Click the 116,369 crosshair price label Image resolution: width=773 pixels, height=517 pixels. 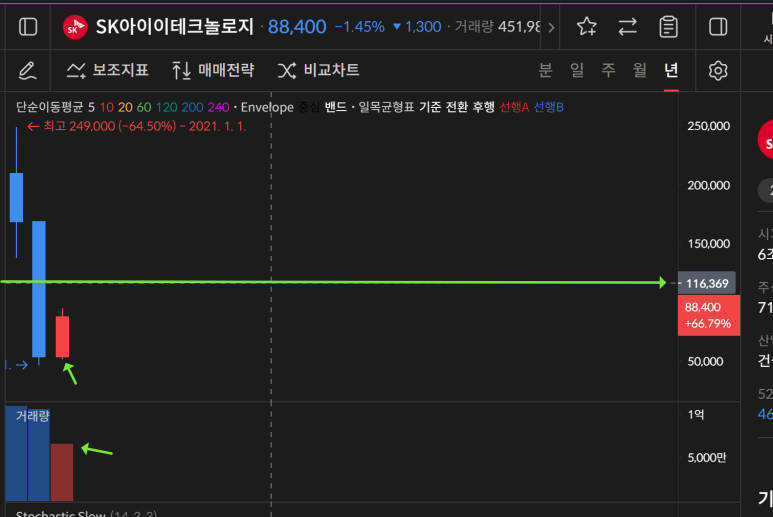point(707,283)
